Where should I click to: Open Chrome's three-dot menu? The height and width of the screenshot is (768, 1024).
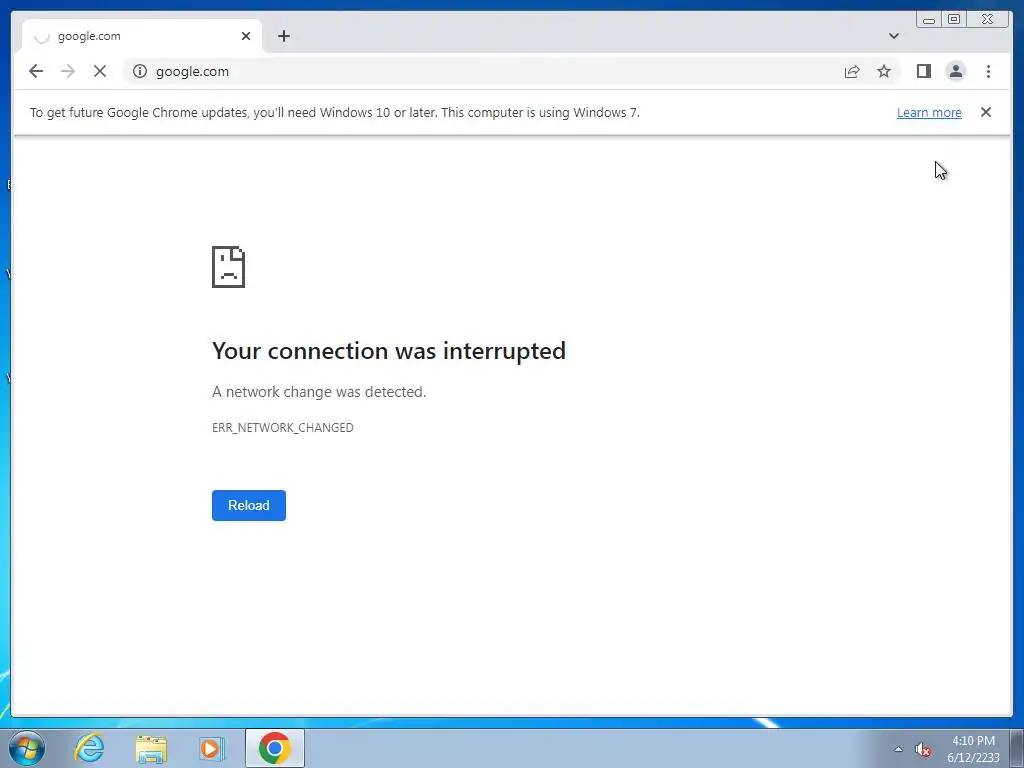click(988, 71)
